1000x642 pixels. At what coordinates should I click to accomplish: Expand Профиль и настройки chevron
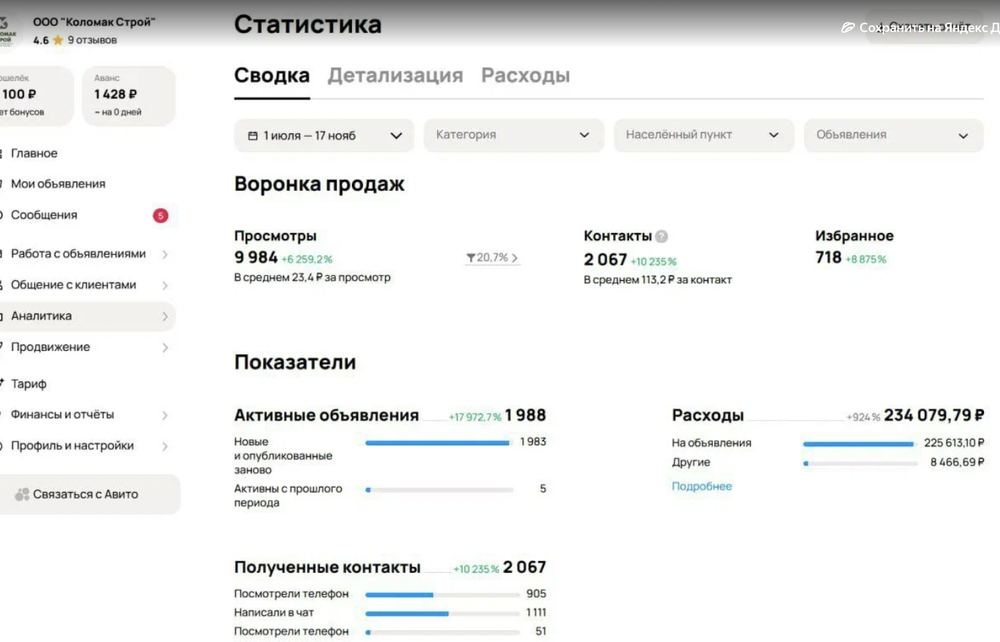[165, 446]
